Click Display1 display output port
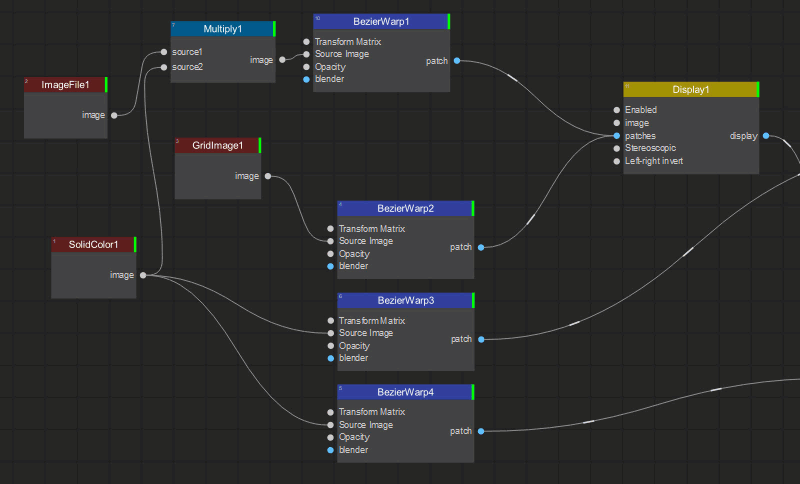800x484 pixels. [766, 136]
